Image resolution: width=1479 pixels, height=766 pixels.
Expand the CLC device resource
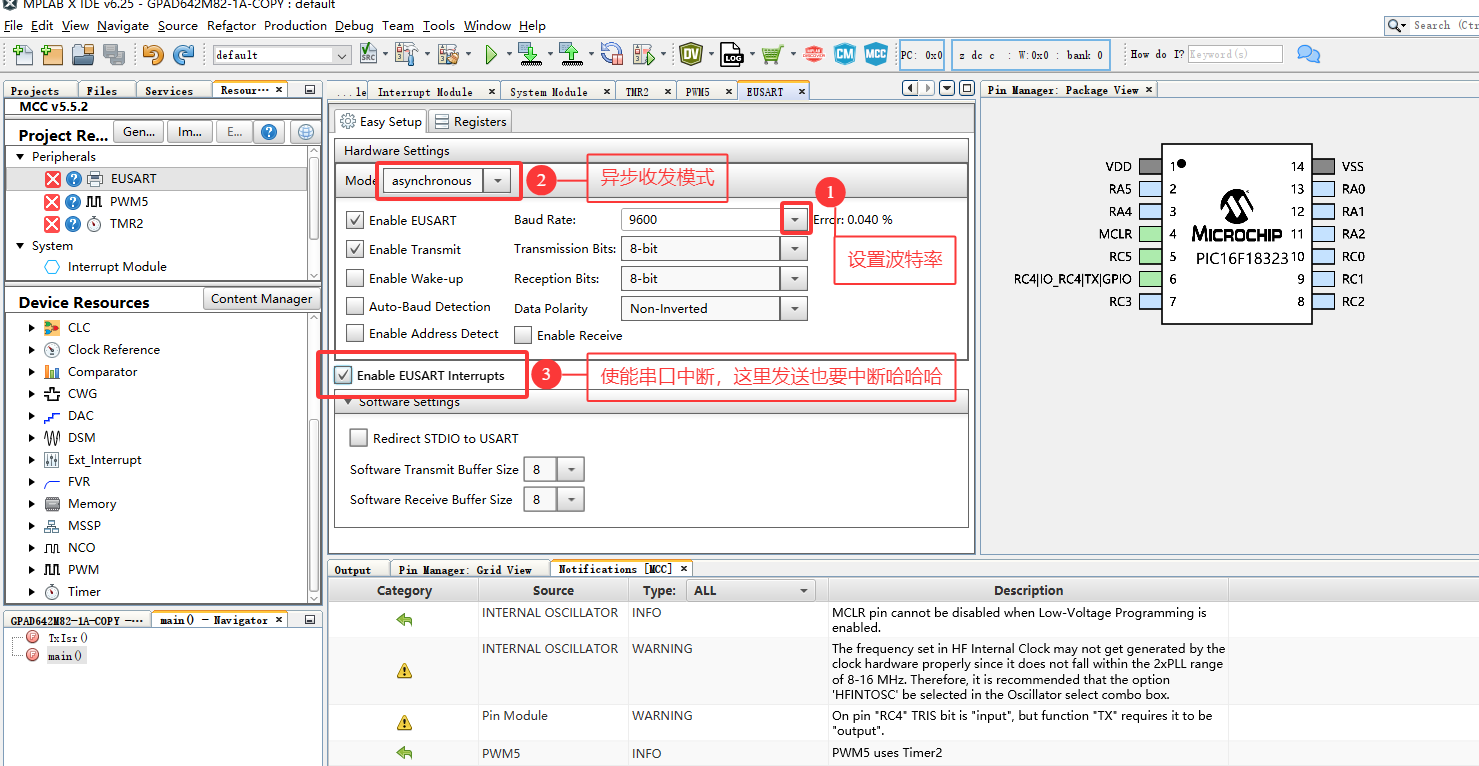tap(31, 328)
